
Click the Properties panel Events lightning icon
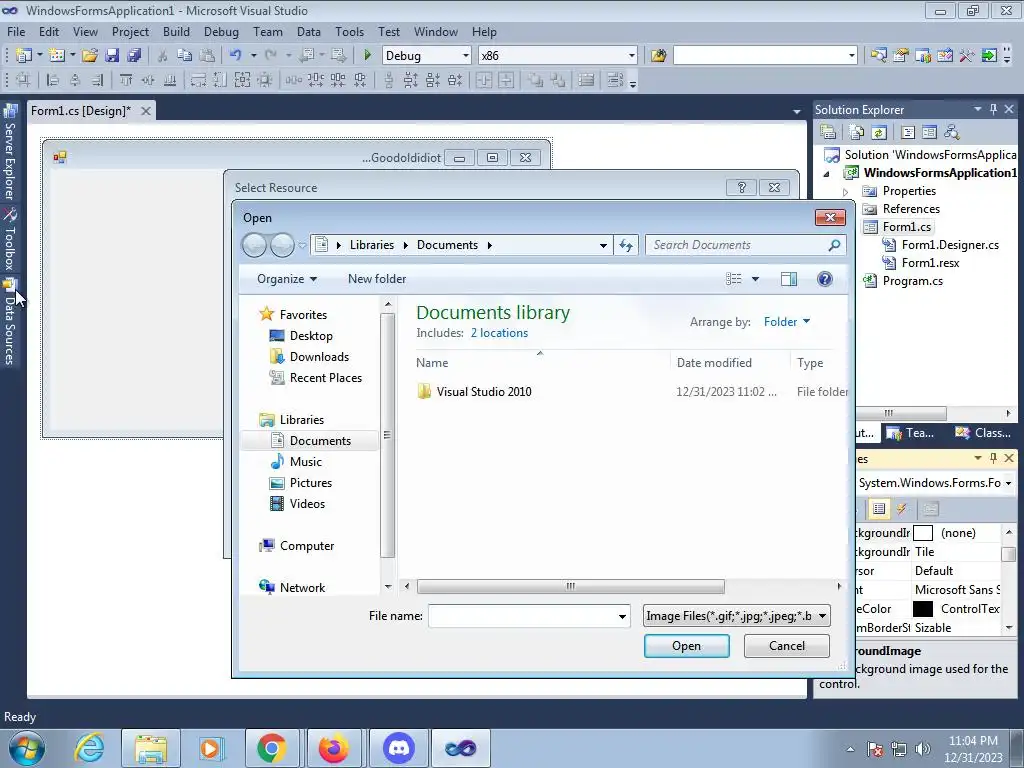[901, 509]
